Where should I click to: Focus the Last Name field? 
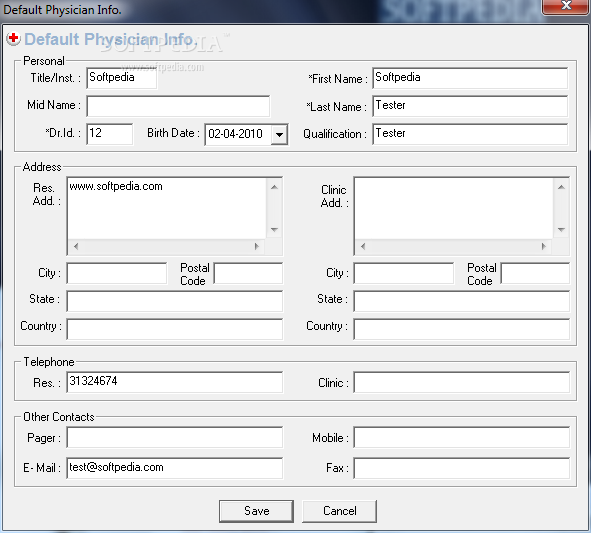point(470,106)
